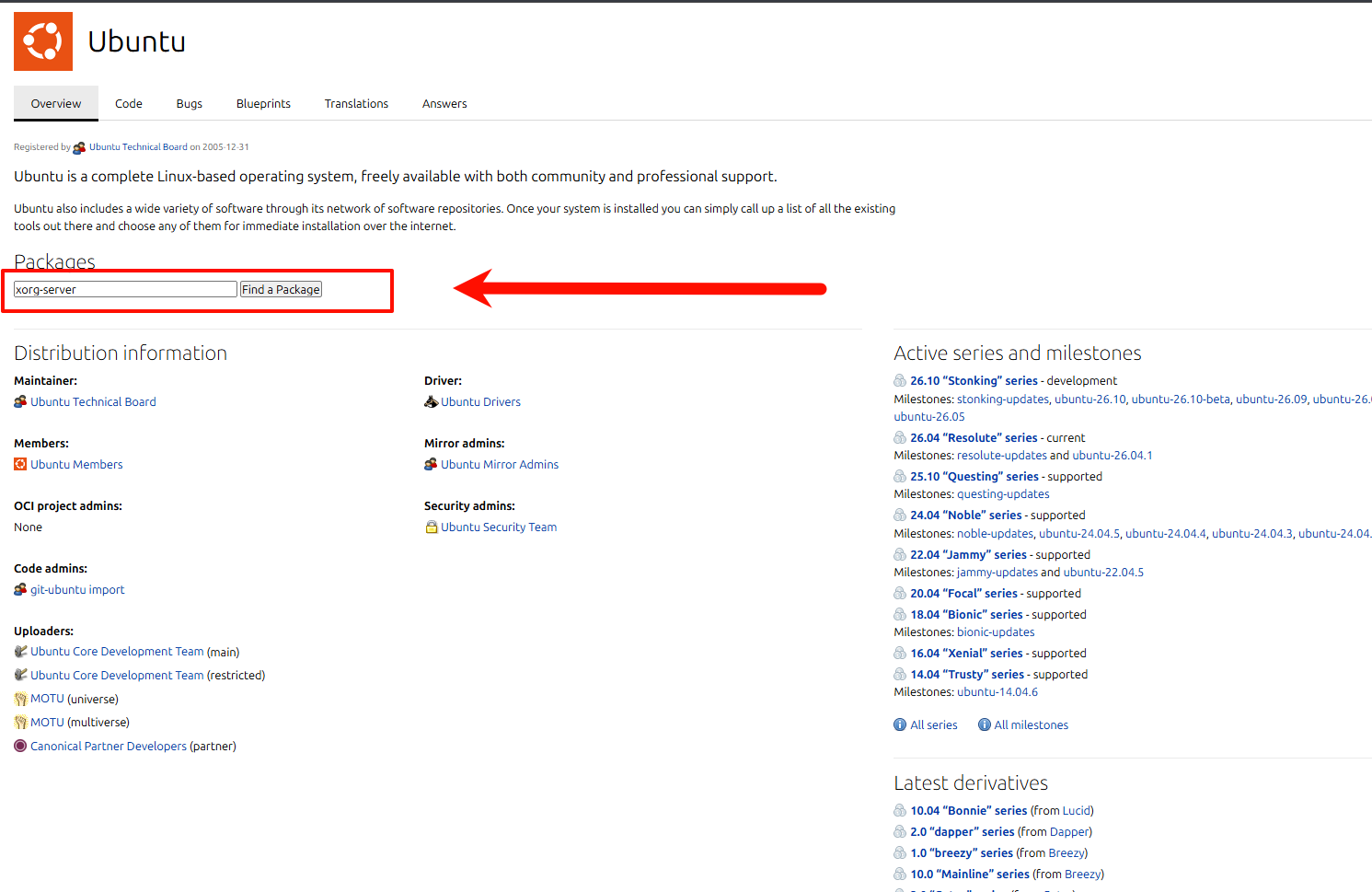This screenshot has height=892, width=1372.
Task: Click the MOTU (universe) icon
Action: pyautogui.click(x=20, y=699)
